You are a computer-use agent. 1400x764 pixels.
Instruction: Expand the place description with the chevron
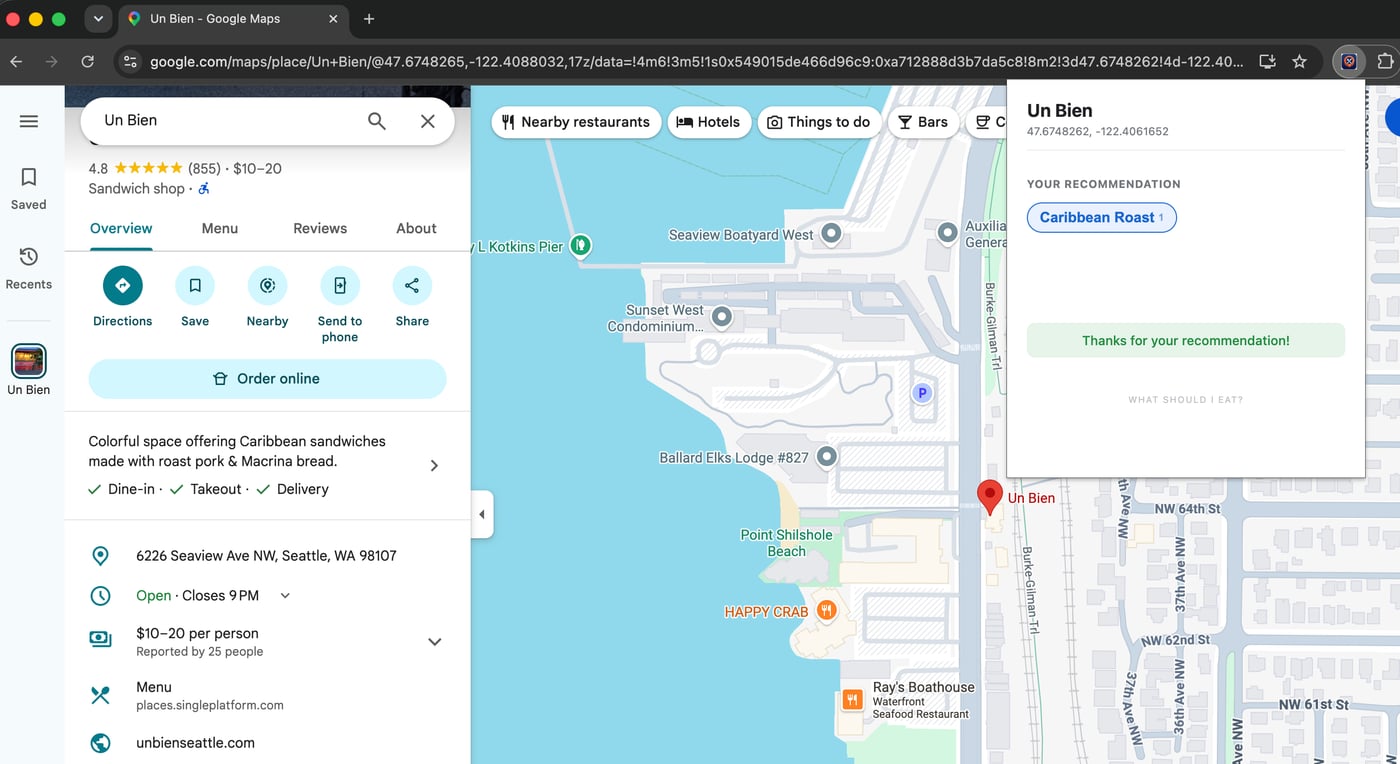click(x=434, y=465)
